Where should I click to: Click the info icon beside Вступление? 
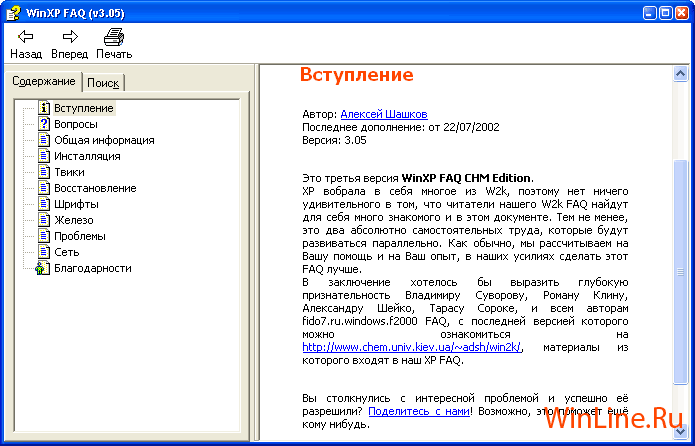43,108
